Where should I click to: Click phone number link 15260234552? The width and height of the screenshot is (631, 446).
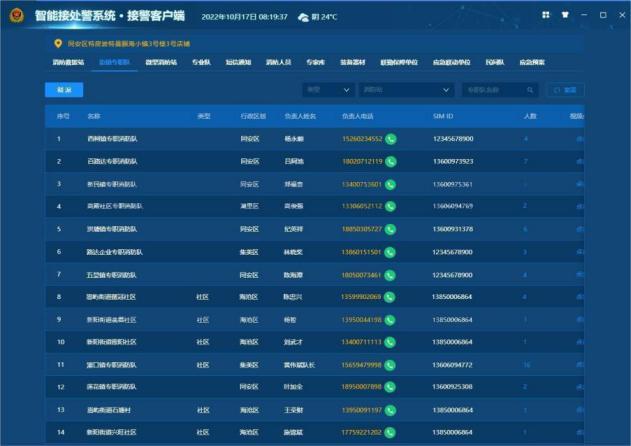point(362,139)
